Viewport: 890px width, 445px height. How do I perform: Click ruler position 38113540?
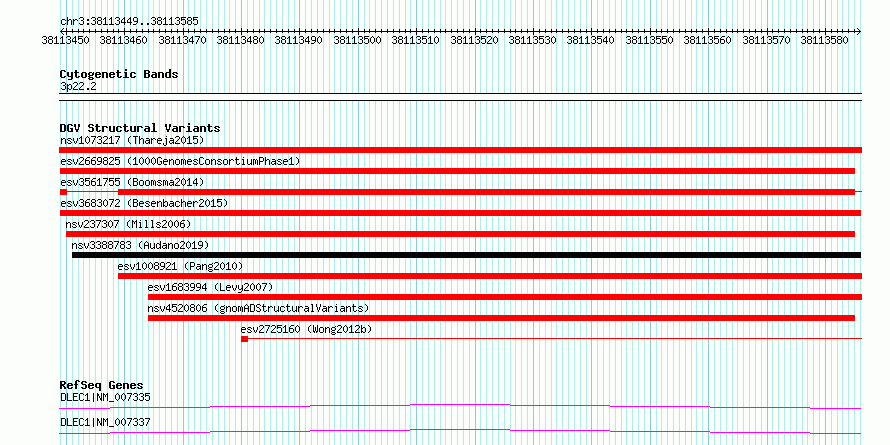click(x=591, y=40)
